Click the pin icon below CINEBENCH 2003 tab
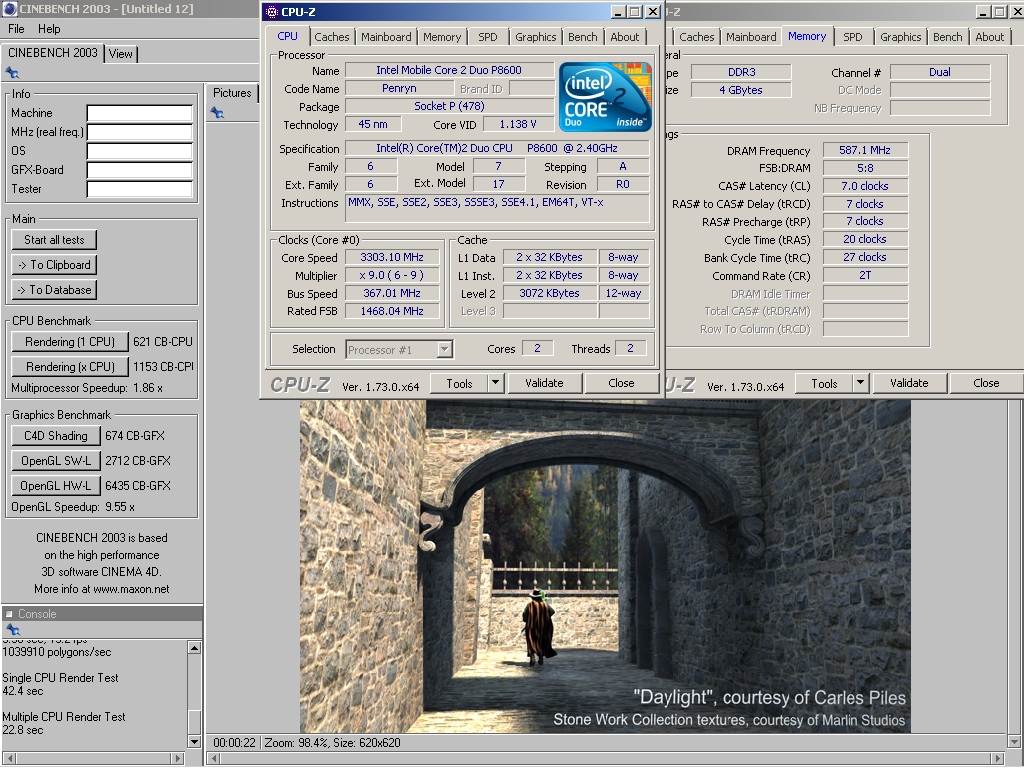Image resolution: width=1024 pixels, height=768 pixels. pos(12,72)
